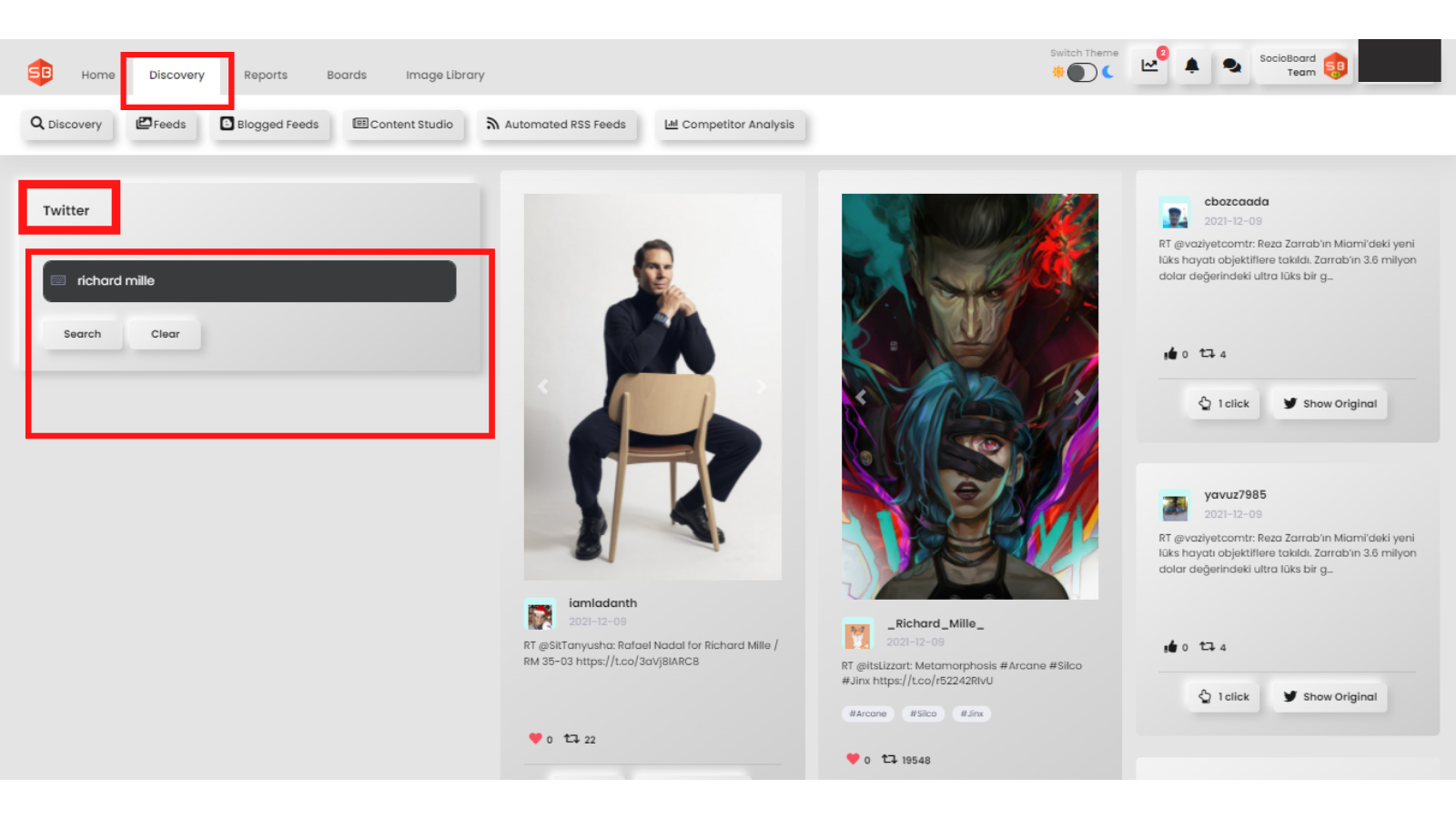Screen dimensions: 1456x819
Task: Open Automated RSS Feeds sub-tab
Action: click(x=556, y=124)
